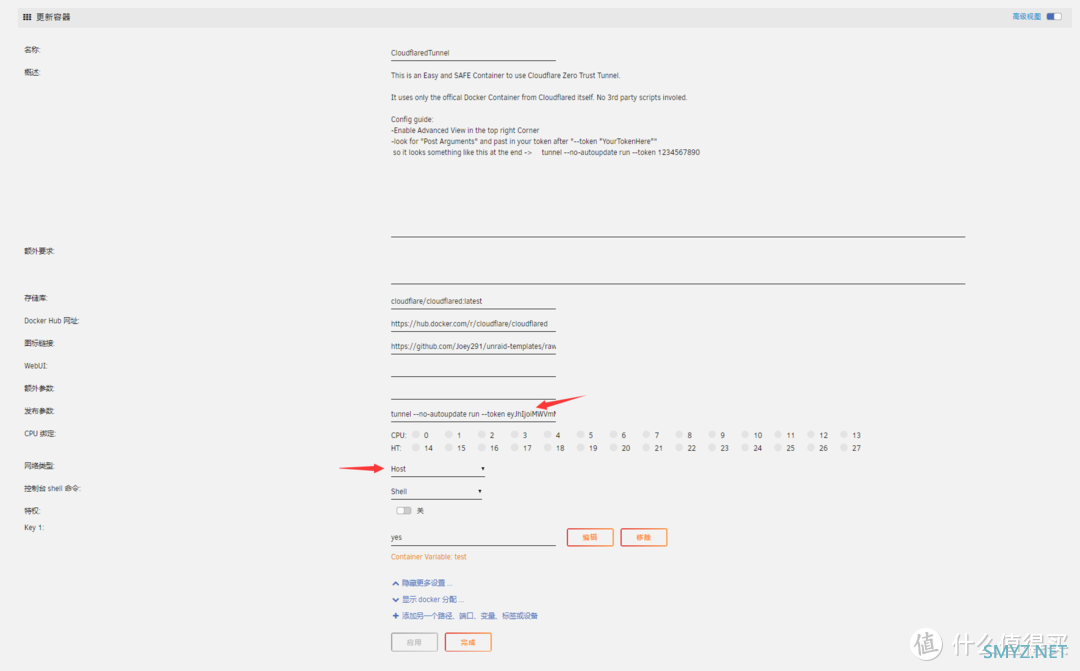Click the advanced view link text
This screenshot has height=671, width=1080.
click(1026, 17)
